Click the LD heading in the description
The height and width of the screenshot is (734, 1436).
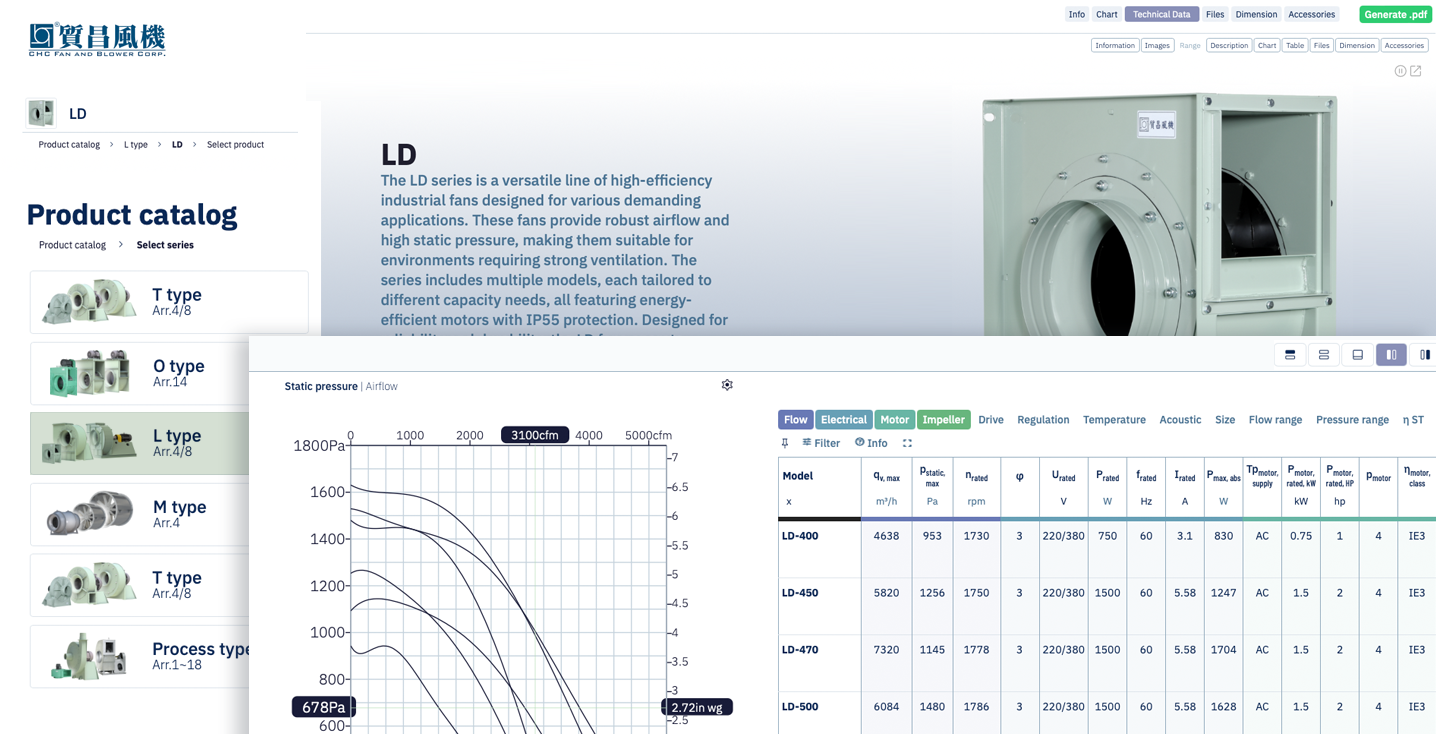(399, 155)
